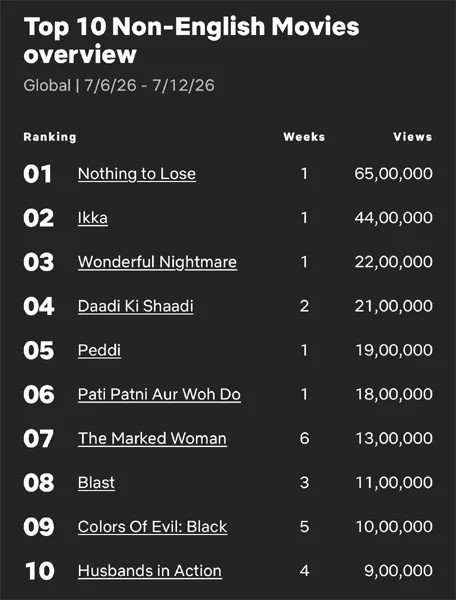Open the Blast movie link
This screenshot has height=600, width=456.
96,483
